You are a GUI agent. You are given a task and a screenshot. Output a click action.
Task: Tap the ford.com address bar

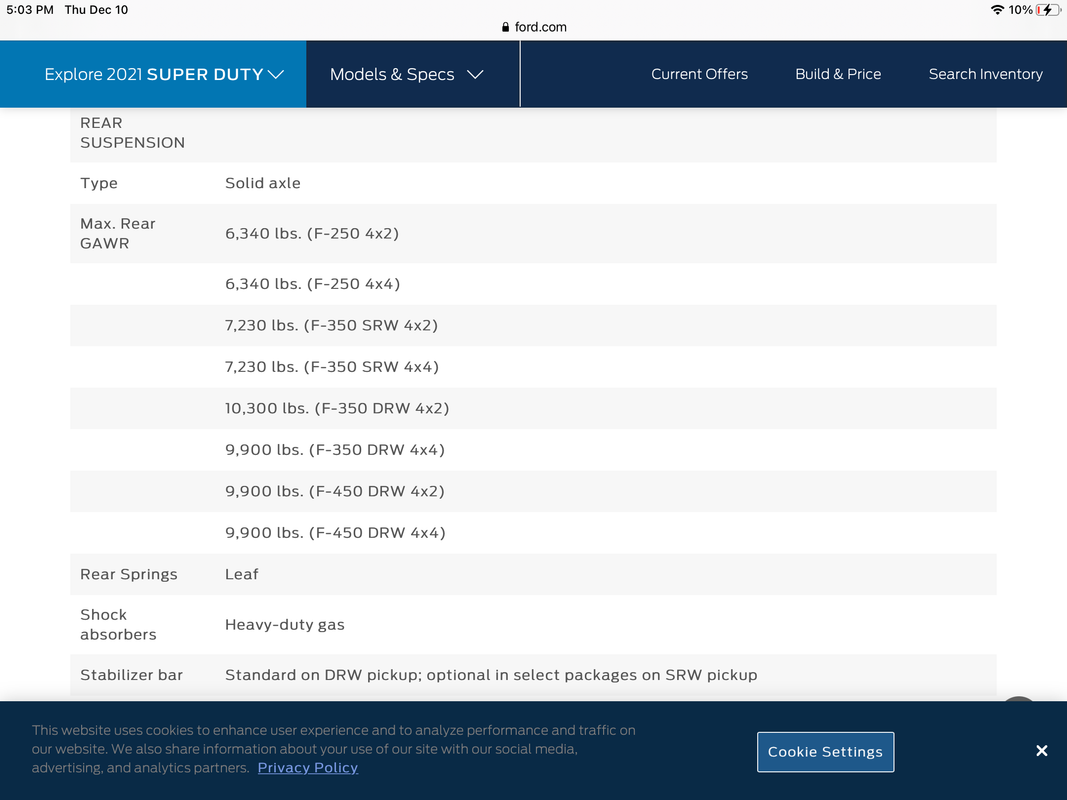point(534,27)
